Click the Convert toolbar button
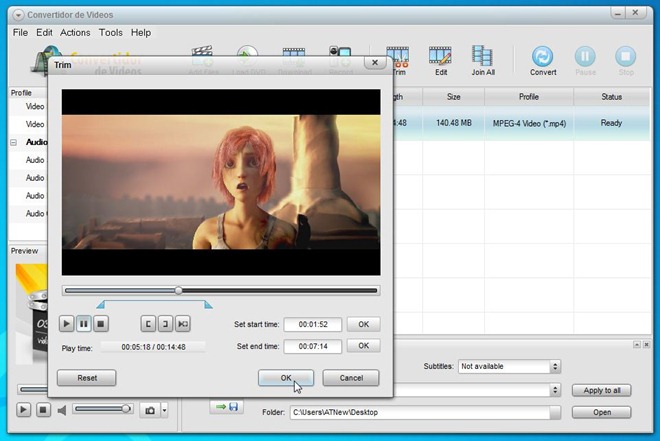Screen dimensions: 660x441 [x=543, y=61]
